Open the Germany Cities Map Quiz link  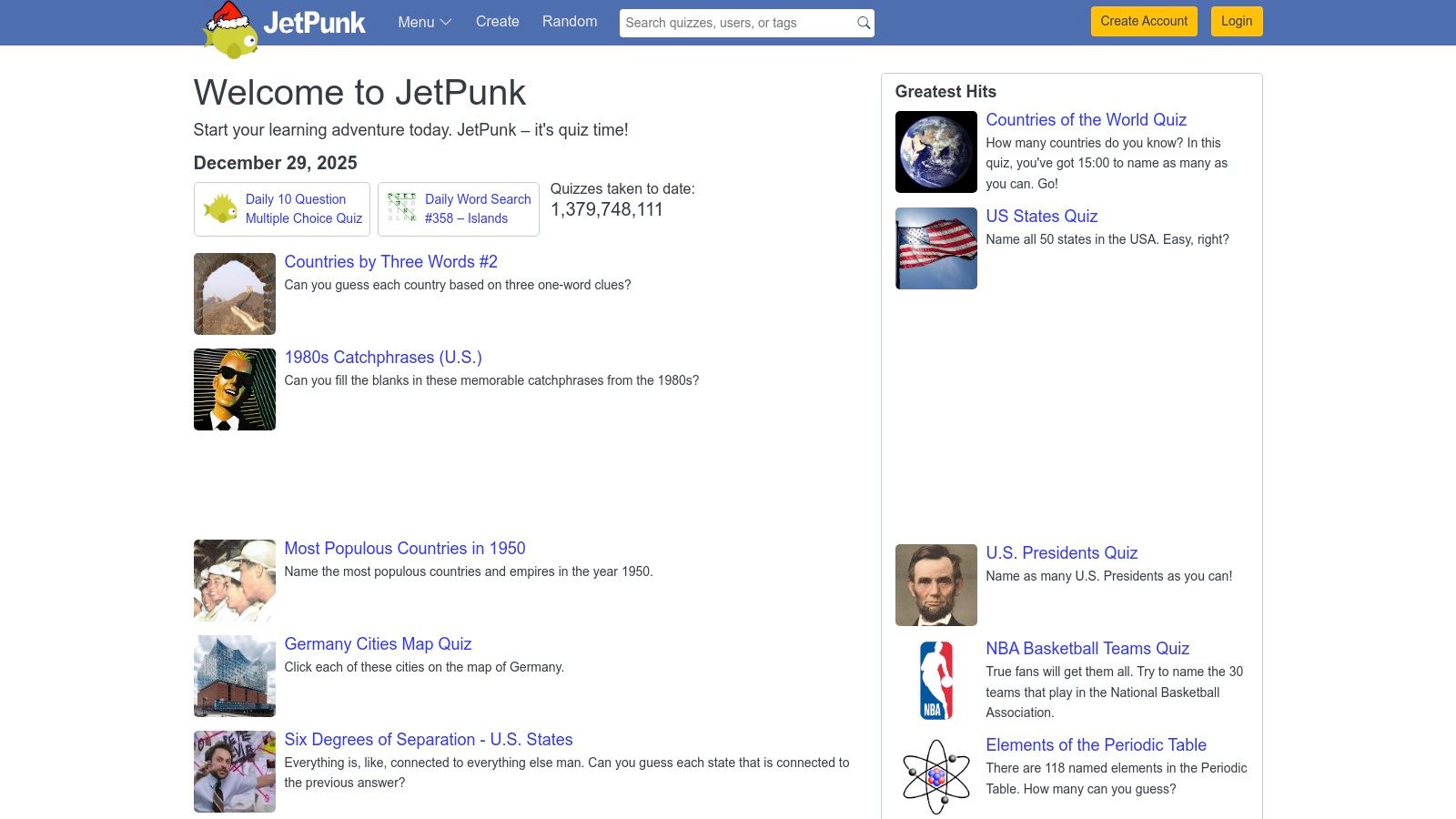point(377,643)
